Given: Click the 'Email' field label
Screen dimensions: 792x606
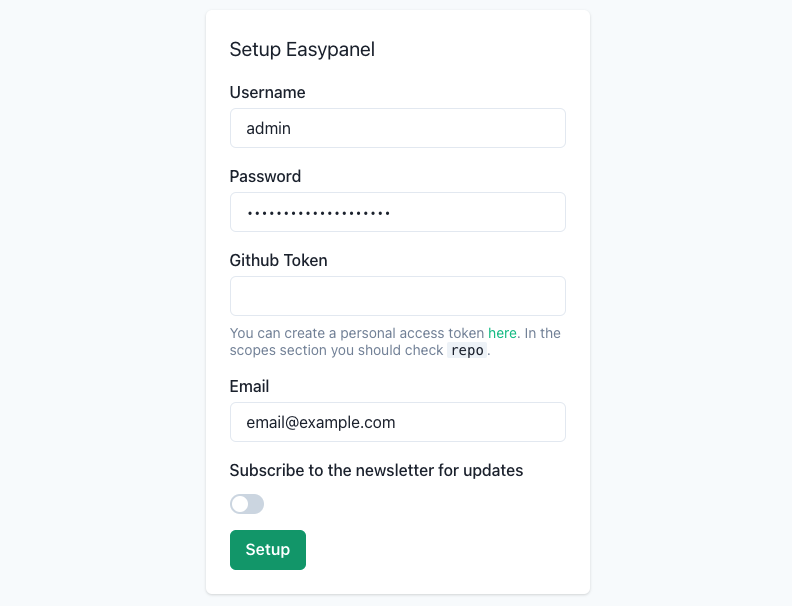Looking at the screenshot, I should pos(249,386).
